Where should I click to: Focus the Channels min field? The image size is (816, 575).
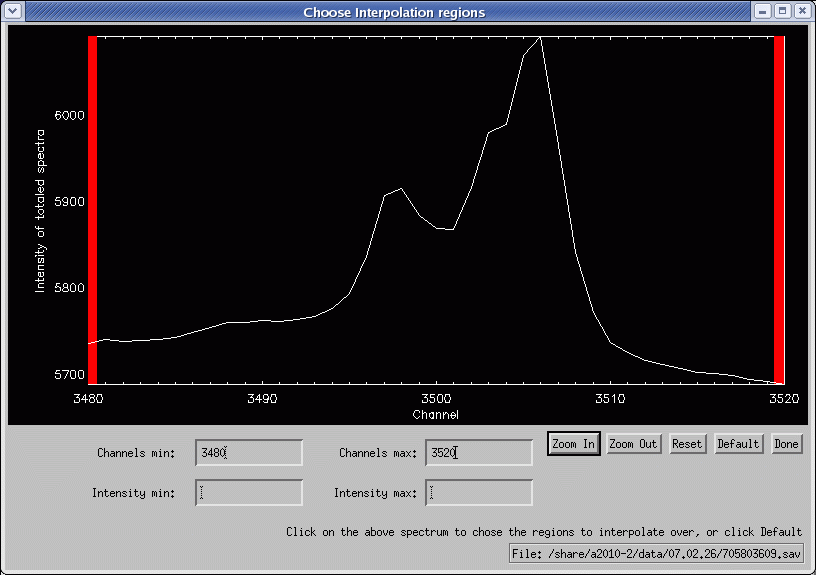click(x=249, y=453)
